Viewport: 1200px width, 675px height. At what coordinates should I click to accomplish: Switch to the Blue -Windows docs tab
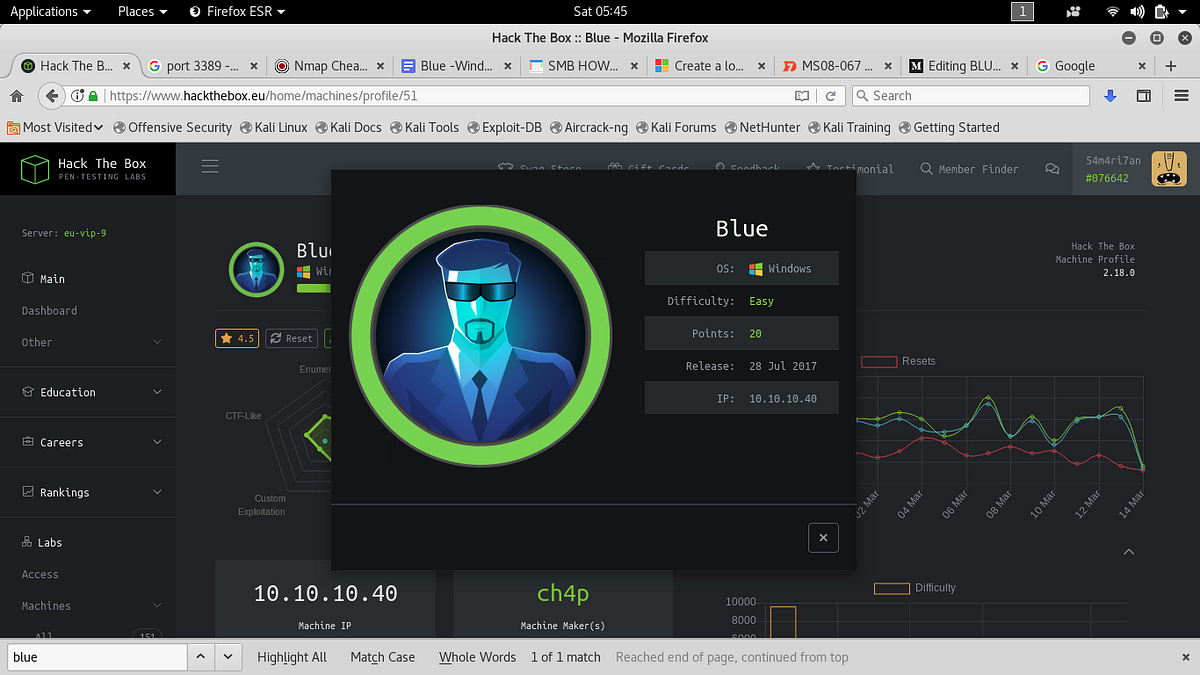pyautogui.click(x=457, y=66)
